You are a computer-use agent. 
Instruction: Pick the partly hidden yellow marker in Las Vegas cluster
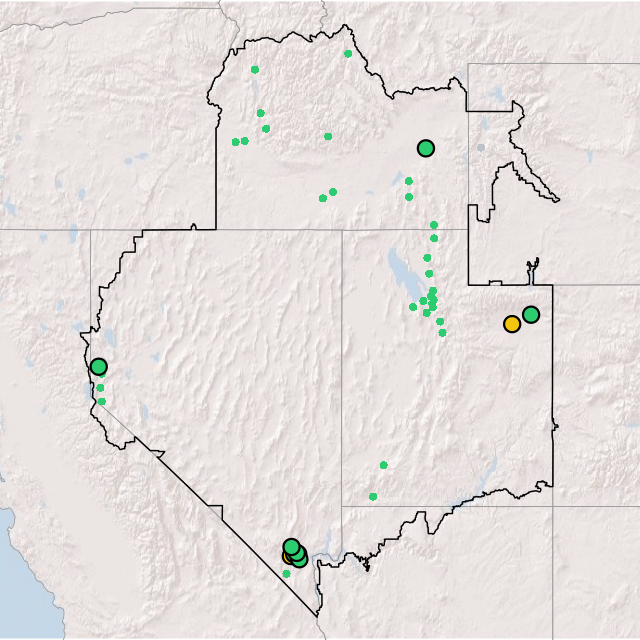[288, 557]
